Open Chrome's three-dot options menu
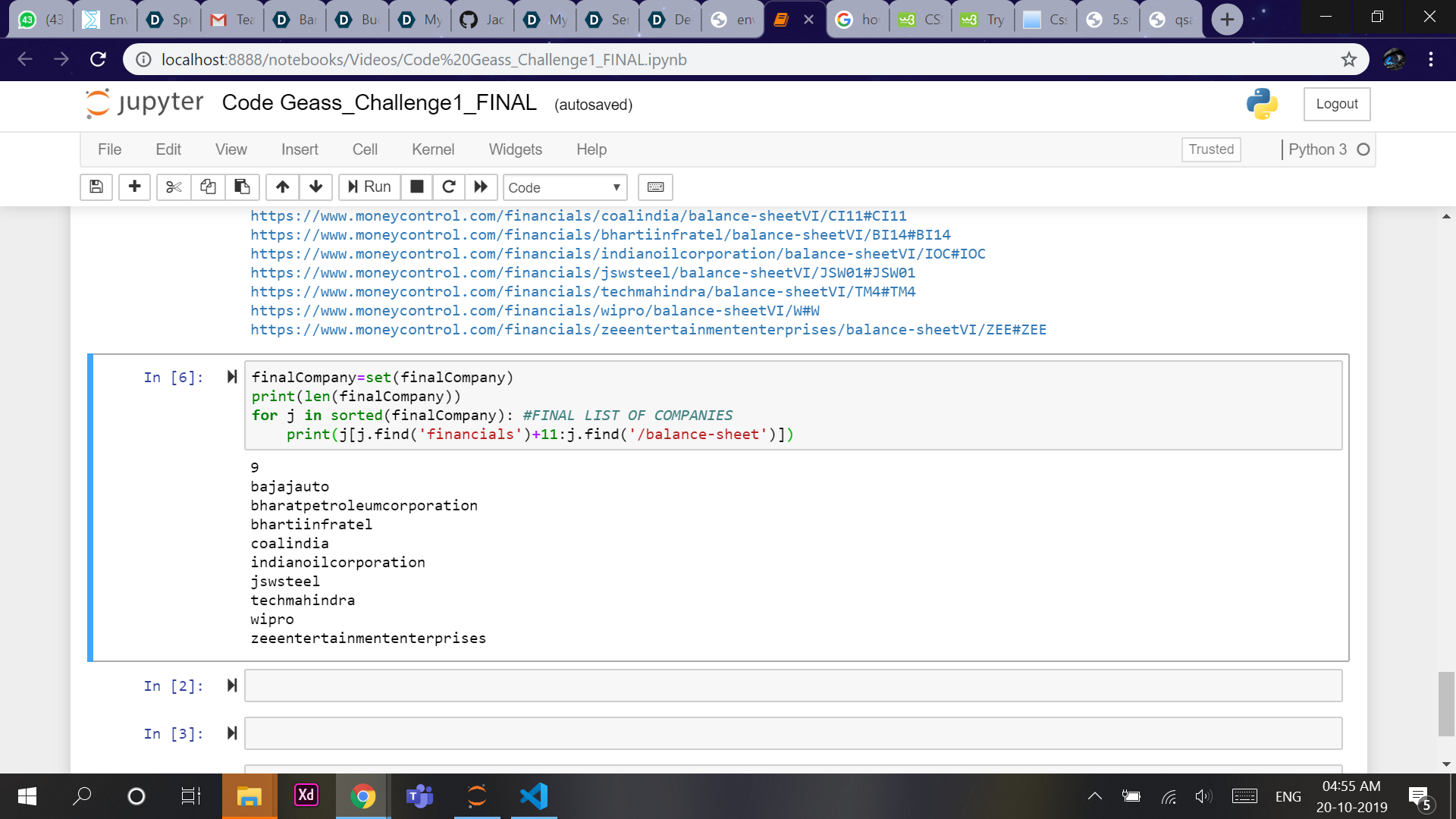 click(1430, 59)
